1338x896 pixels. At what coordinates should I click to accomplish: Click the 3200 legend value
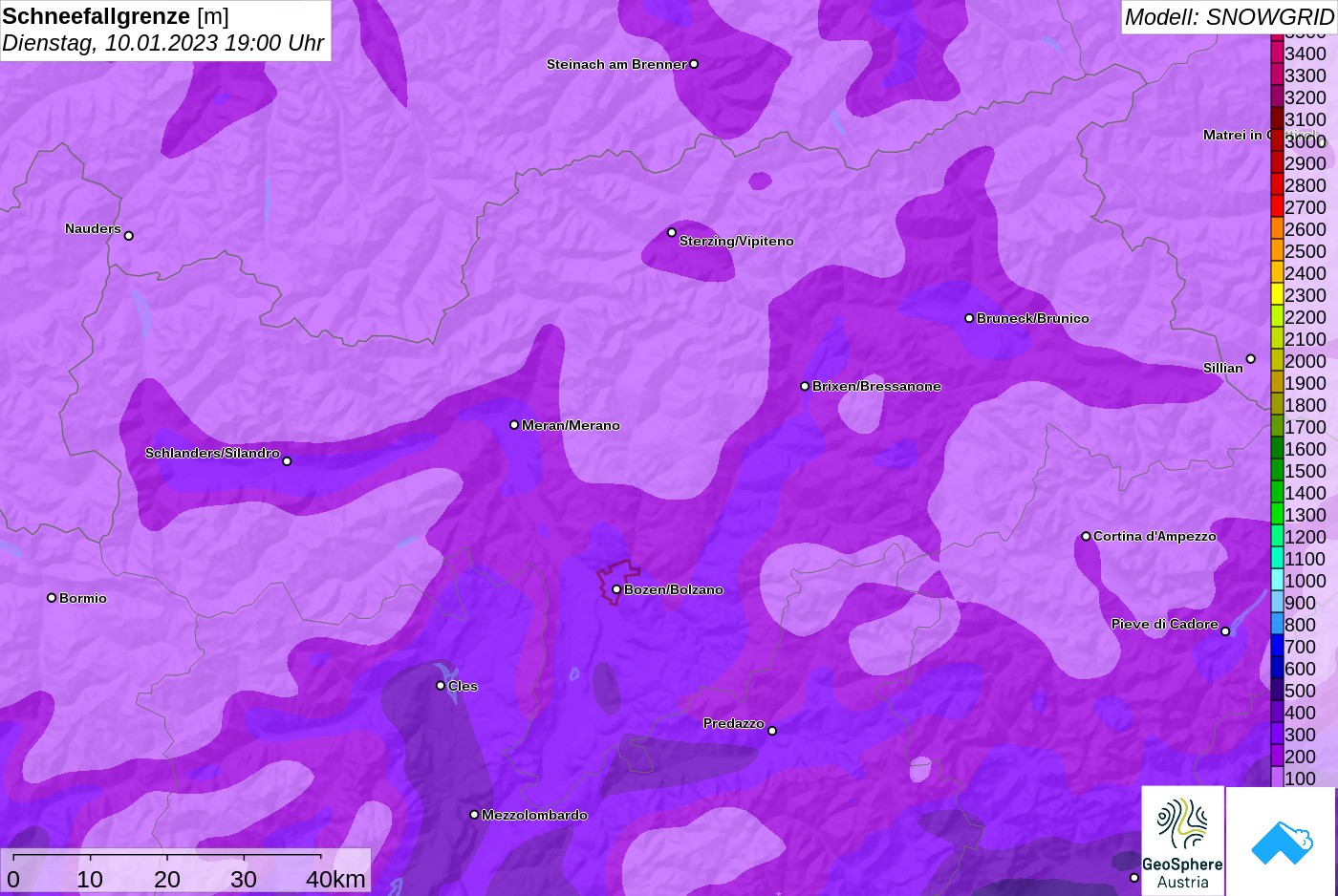pyautogui.click(x=1306, y=97)
